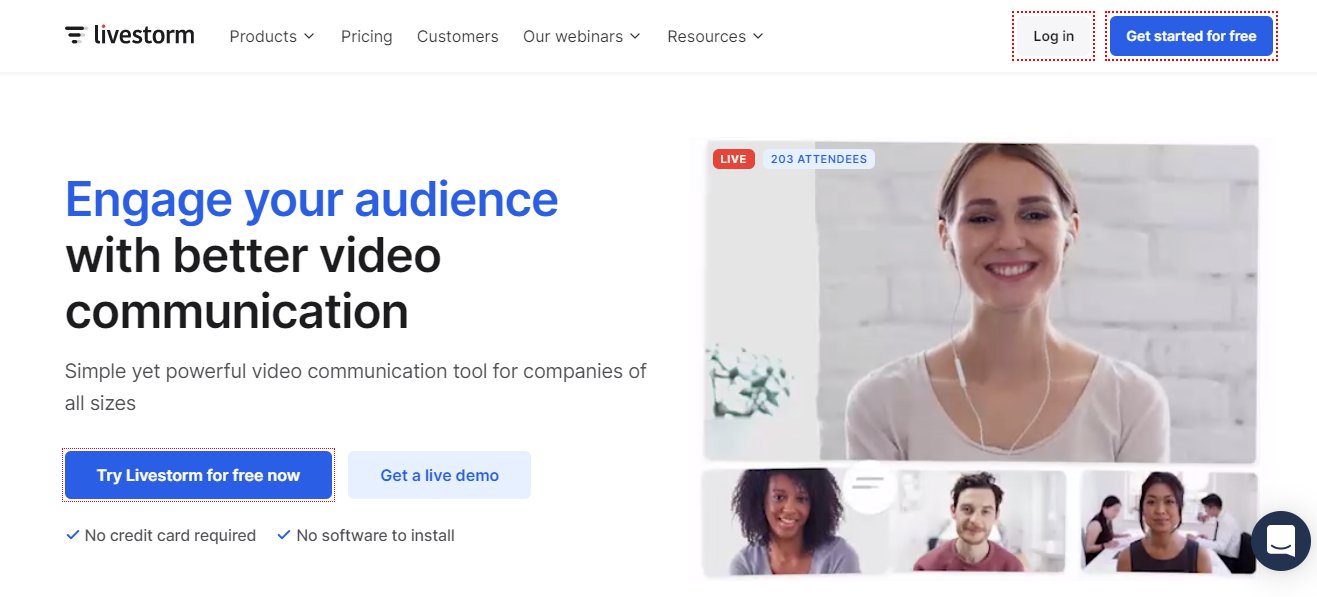The image size is (1317, 597).
Task: Expand the Products dropdown menu
Action: click(x=271, y=36)
